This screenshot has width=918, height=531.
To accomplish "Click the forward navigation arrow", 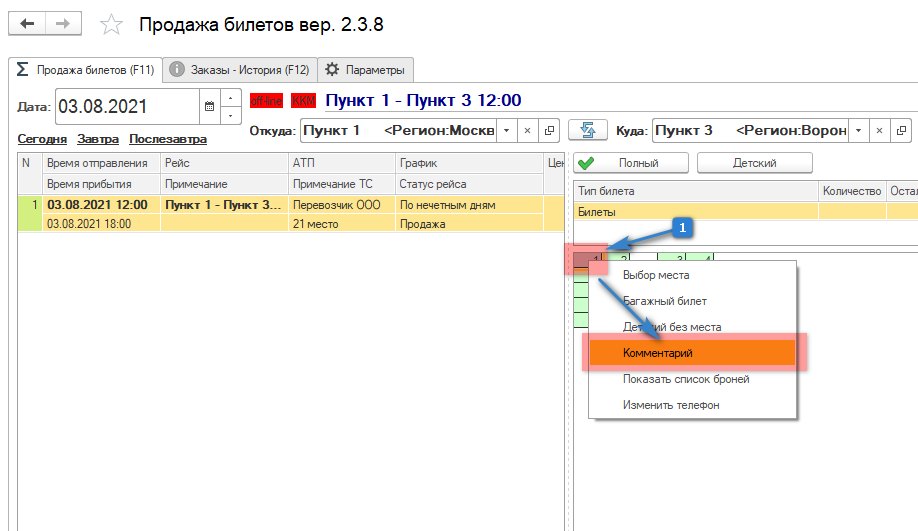I will [63, 23].
